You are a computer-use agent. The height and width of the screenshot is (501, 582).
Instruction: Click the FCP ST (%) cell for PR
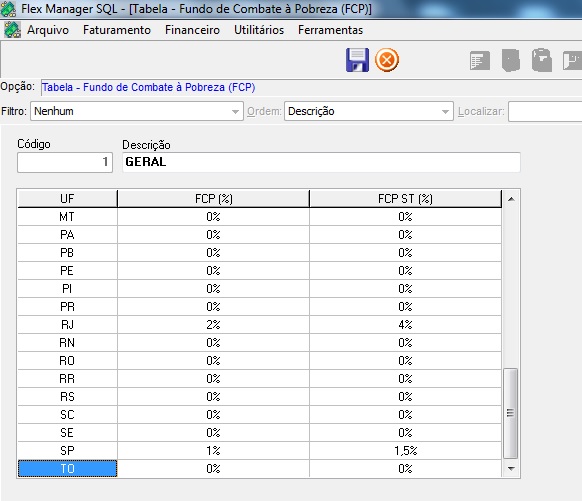tap(405, 307)
